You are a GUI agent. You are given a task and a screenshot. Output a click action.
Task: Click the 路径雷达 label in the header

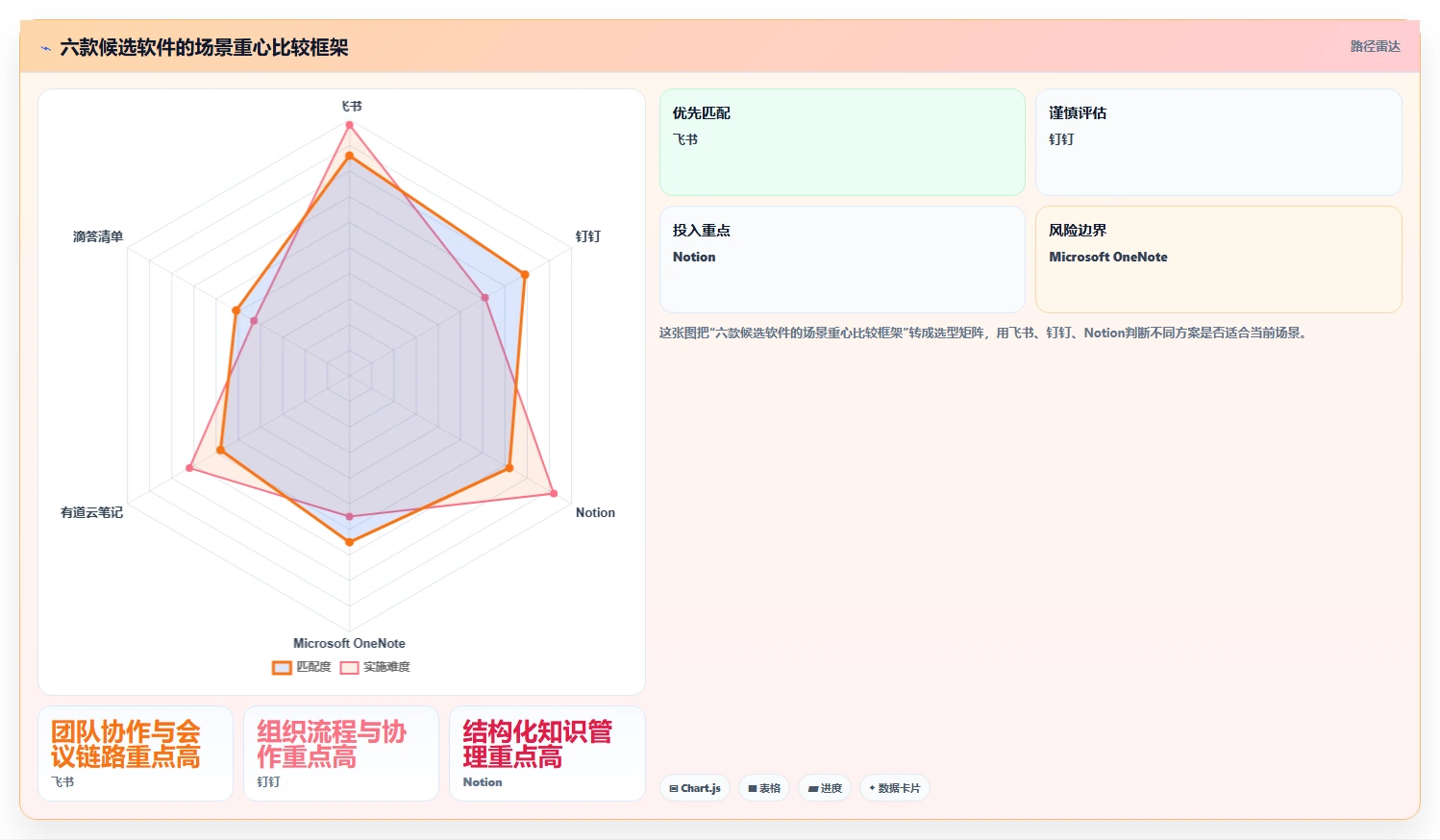point(1375,46)
